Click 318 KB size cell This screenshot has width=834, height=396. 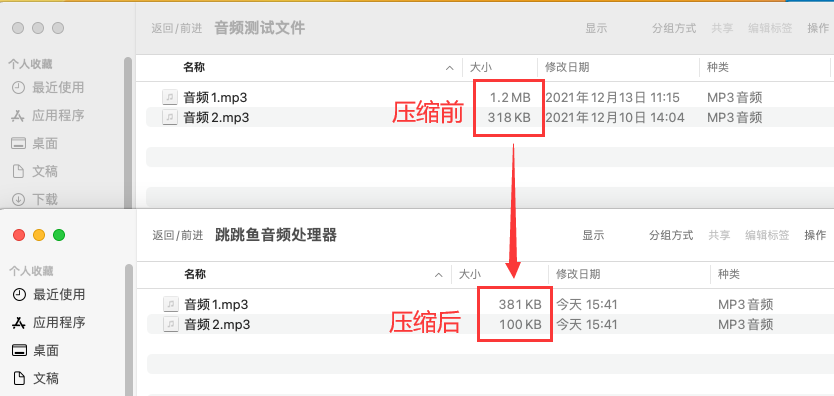point(509,117)
